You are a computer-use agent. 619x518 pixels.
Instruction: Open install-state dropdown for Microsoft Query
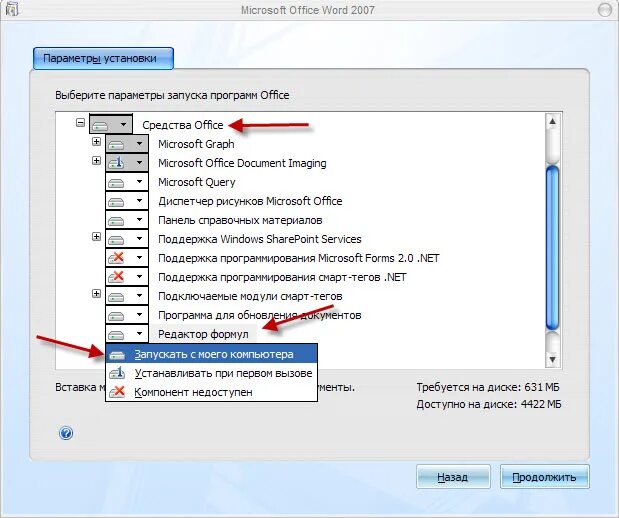pyautogui.click(x=127, y=182)
